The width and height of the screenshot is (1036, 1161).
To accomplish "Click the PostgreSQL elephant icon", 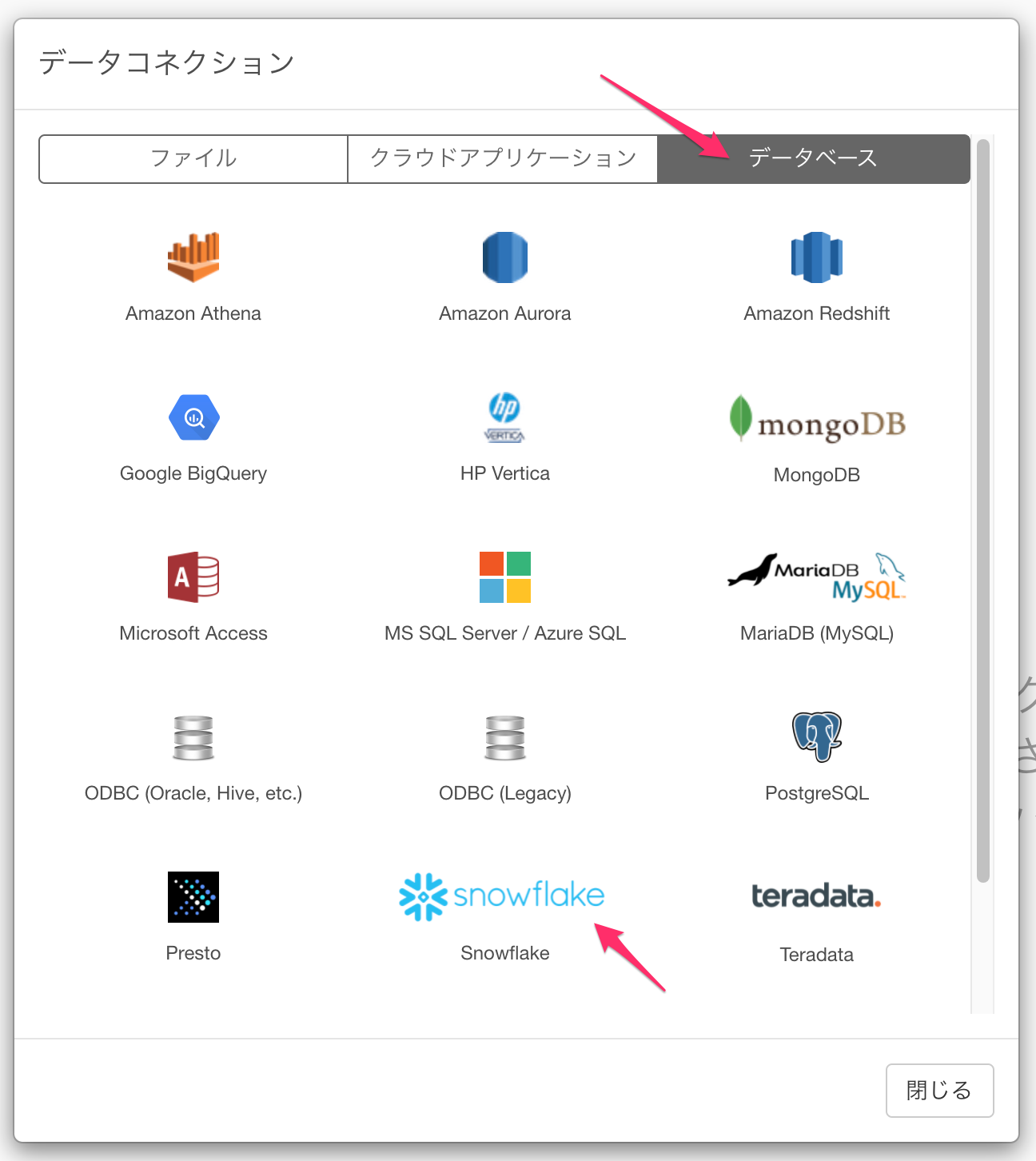I will [x=817, y=736].
